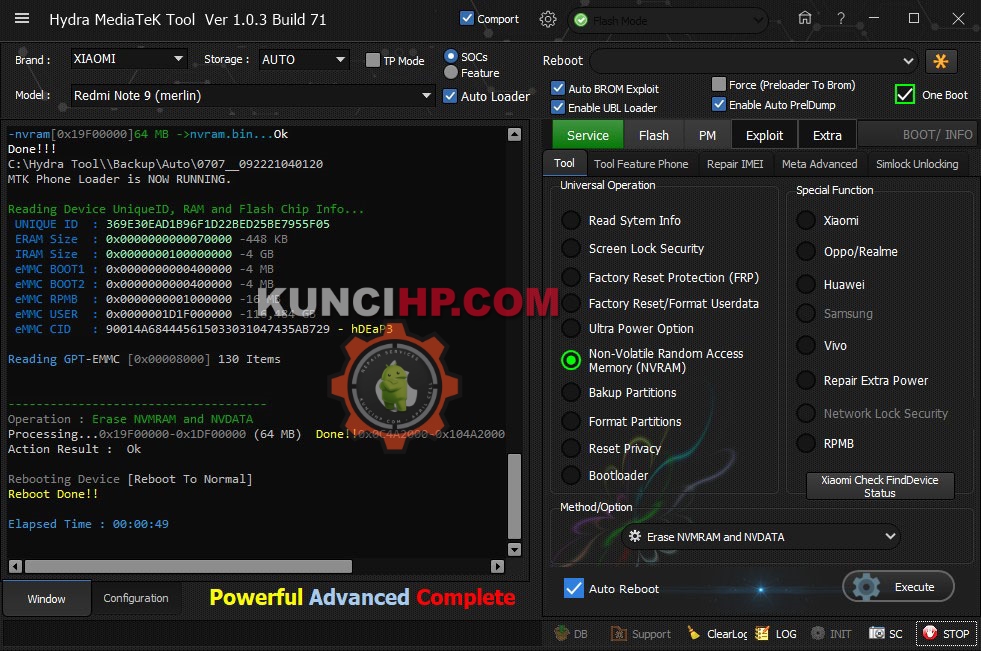Viewport: 981px width, 651px height.
Task: Enable TP Mode checkbox
Action: pyautogui.click(x=373, y=60)
